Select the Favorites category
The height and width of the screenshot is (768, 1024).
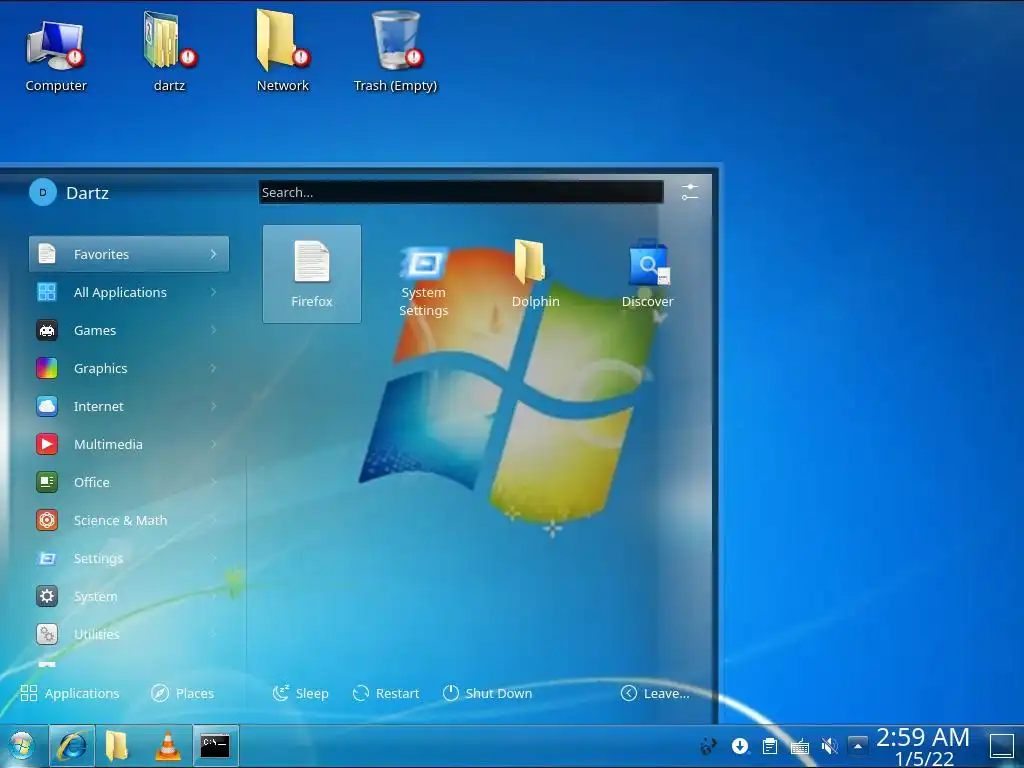pyautogui.click(x=129, y=254)
